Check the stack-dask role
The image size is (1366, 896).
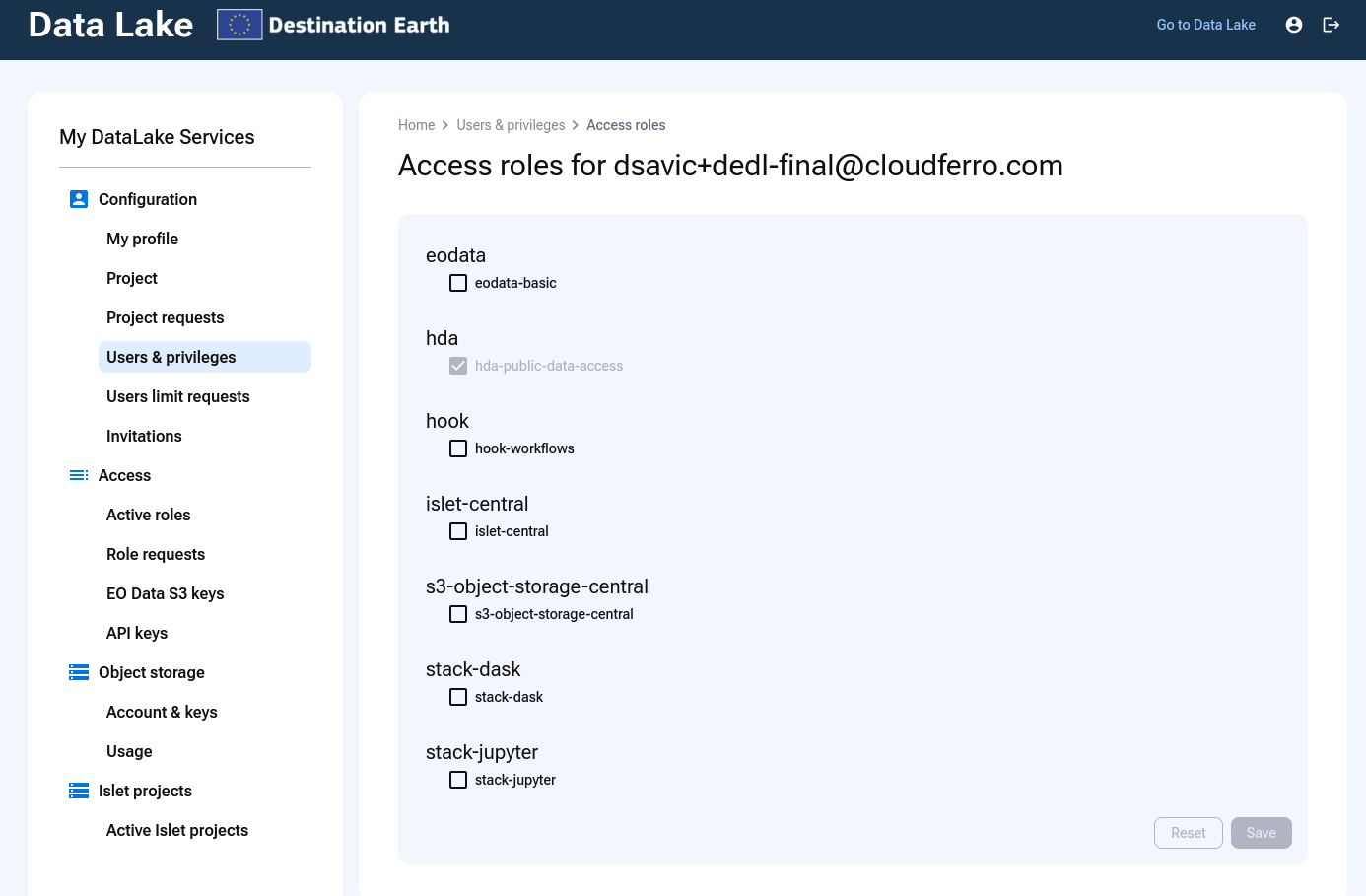click(458, 697)
